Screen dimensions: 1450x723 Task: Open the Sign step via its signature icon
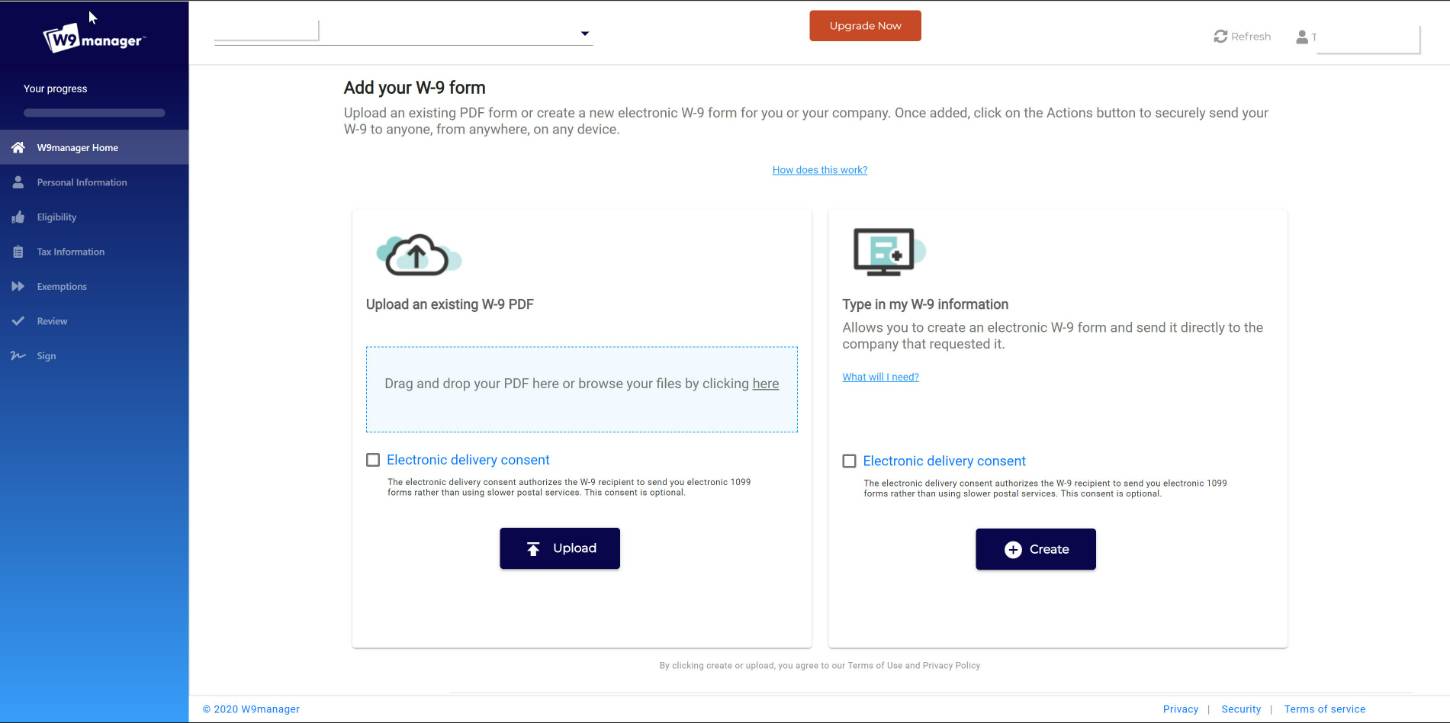tap(18, 356)
